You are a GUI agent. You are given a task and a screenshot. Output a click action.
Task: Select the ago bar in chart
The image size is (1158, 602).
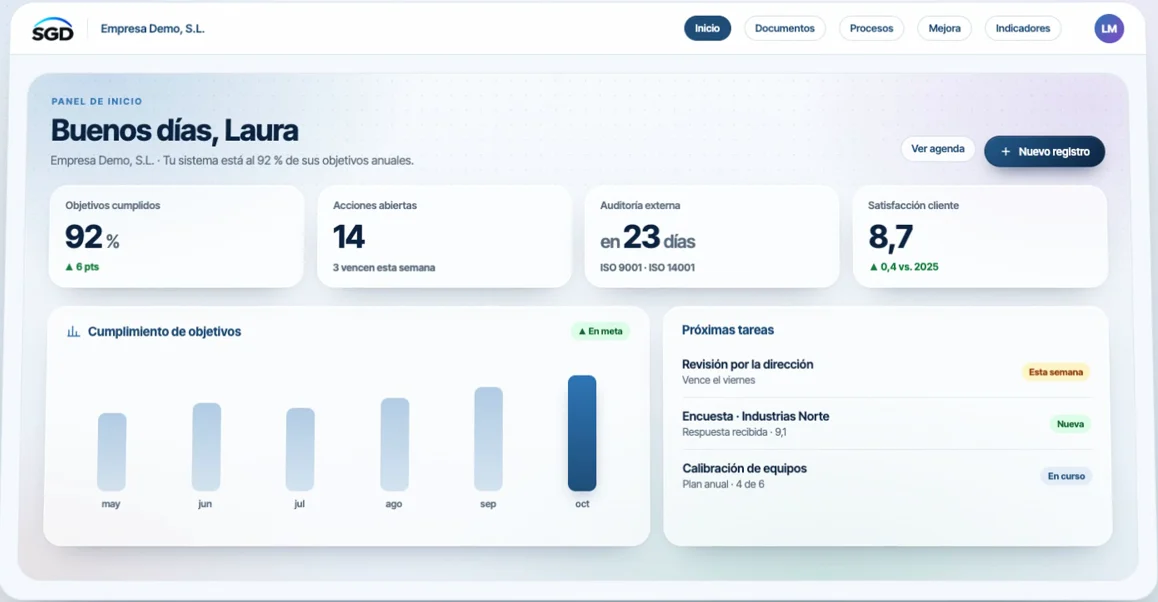click(394, 445)
